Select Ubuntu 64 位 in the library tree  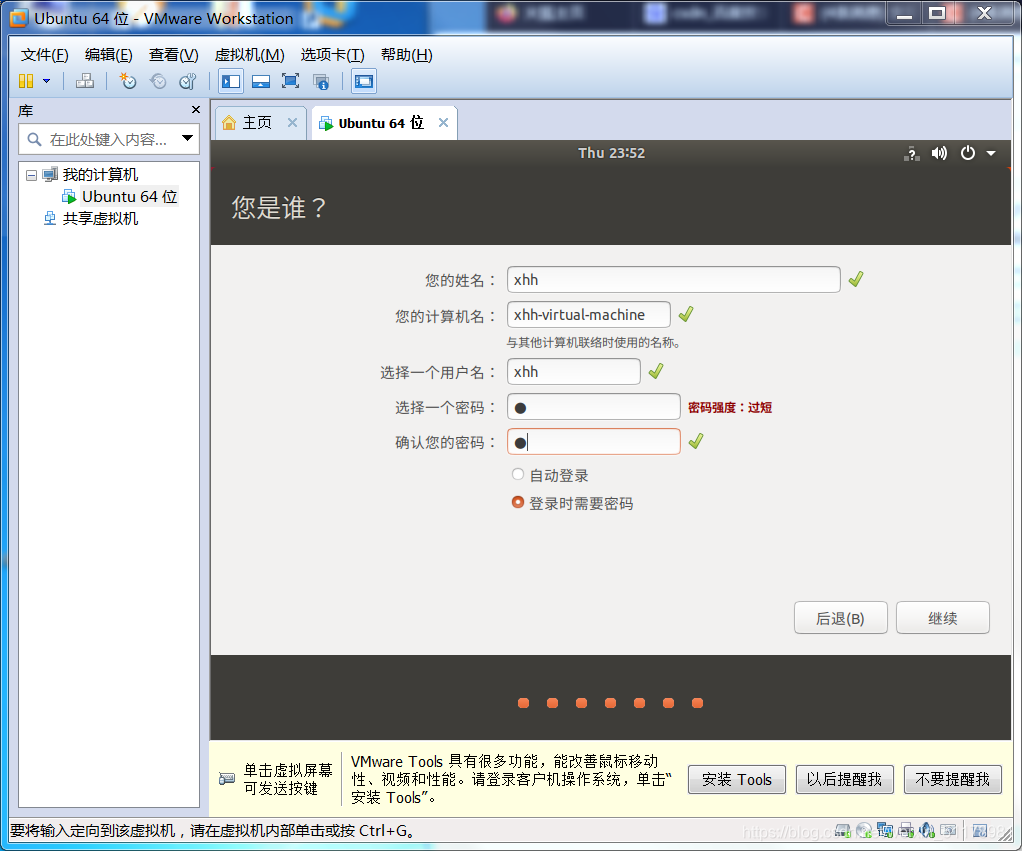point(129,197)
